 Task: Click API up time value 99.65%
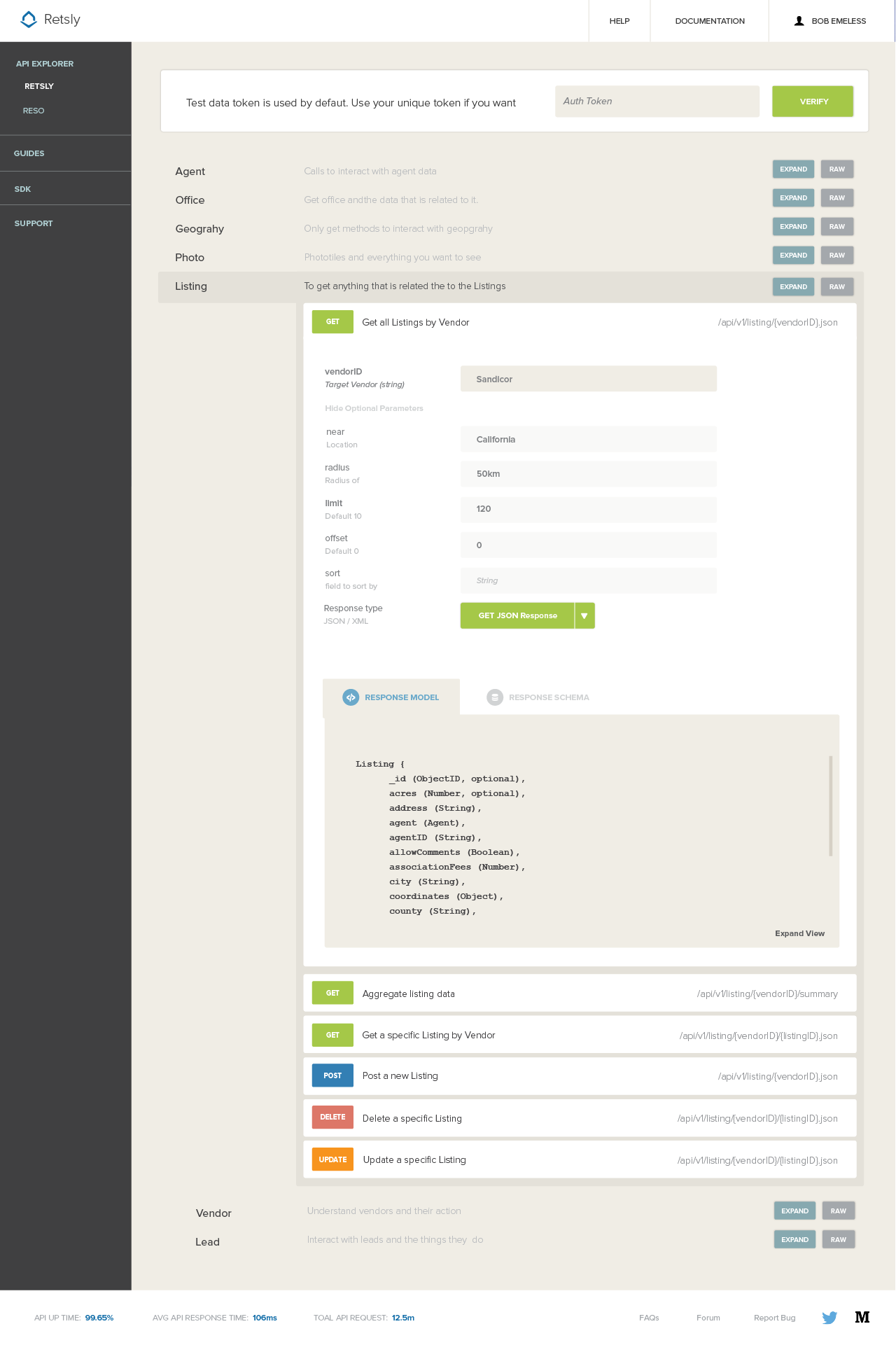pos(99,1318)
